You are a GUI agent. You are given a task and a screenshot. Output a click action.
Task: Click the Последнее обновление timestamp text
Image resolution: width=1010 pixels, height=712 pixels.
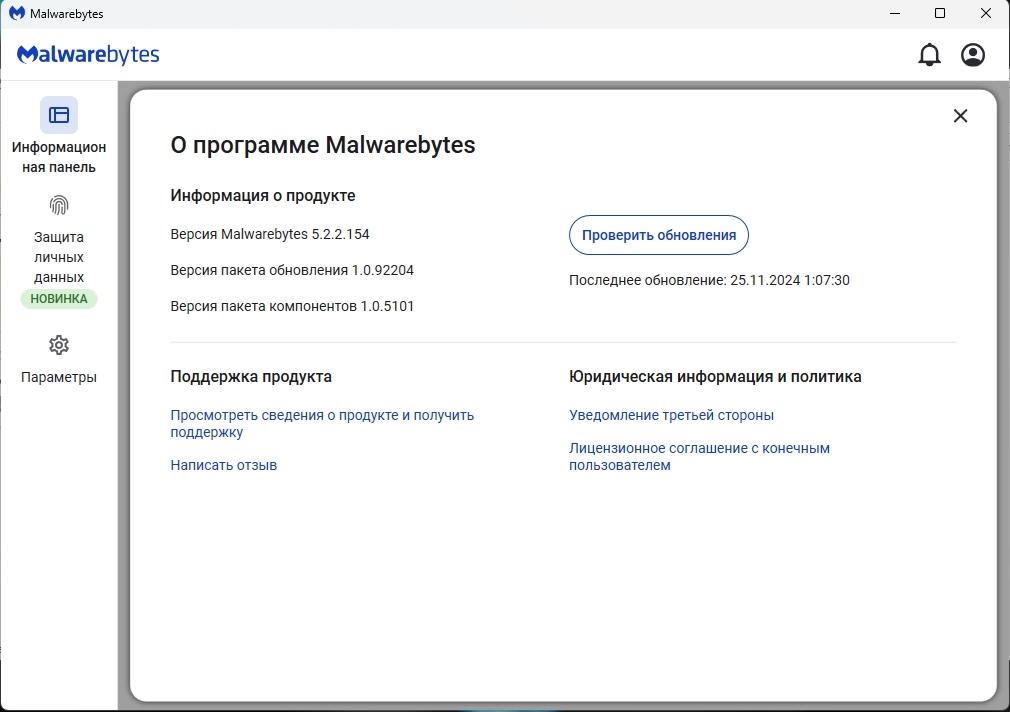(709, 280)
